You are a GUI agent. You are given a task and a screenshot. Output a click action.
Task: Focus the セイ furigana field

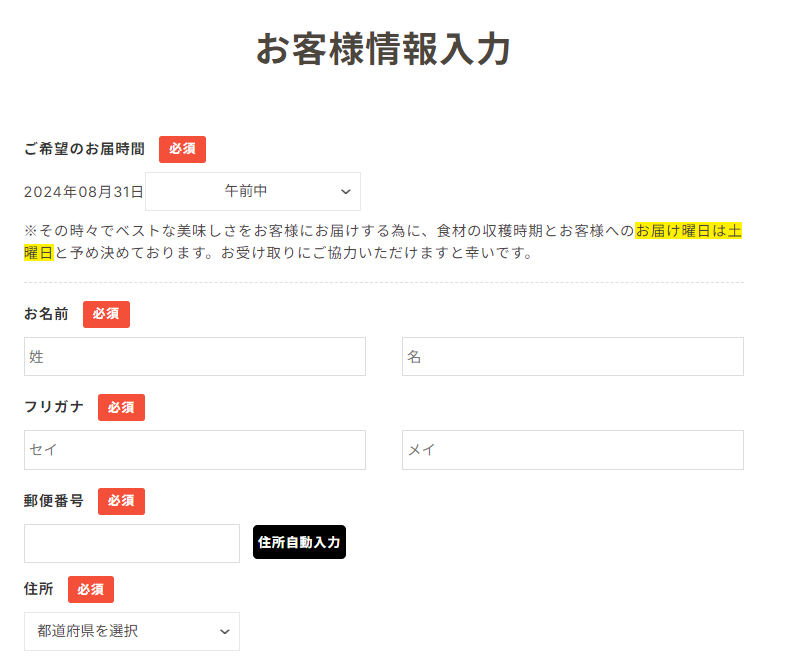[x=195, y=450]
